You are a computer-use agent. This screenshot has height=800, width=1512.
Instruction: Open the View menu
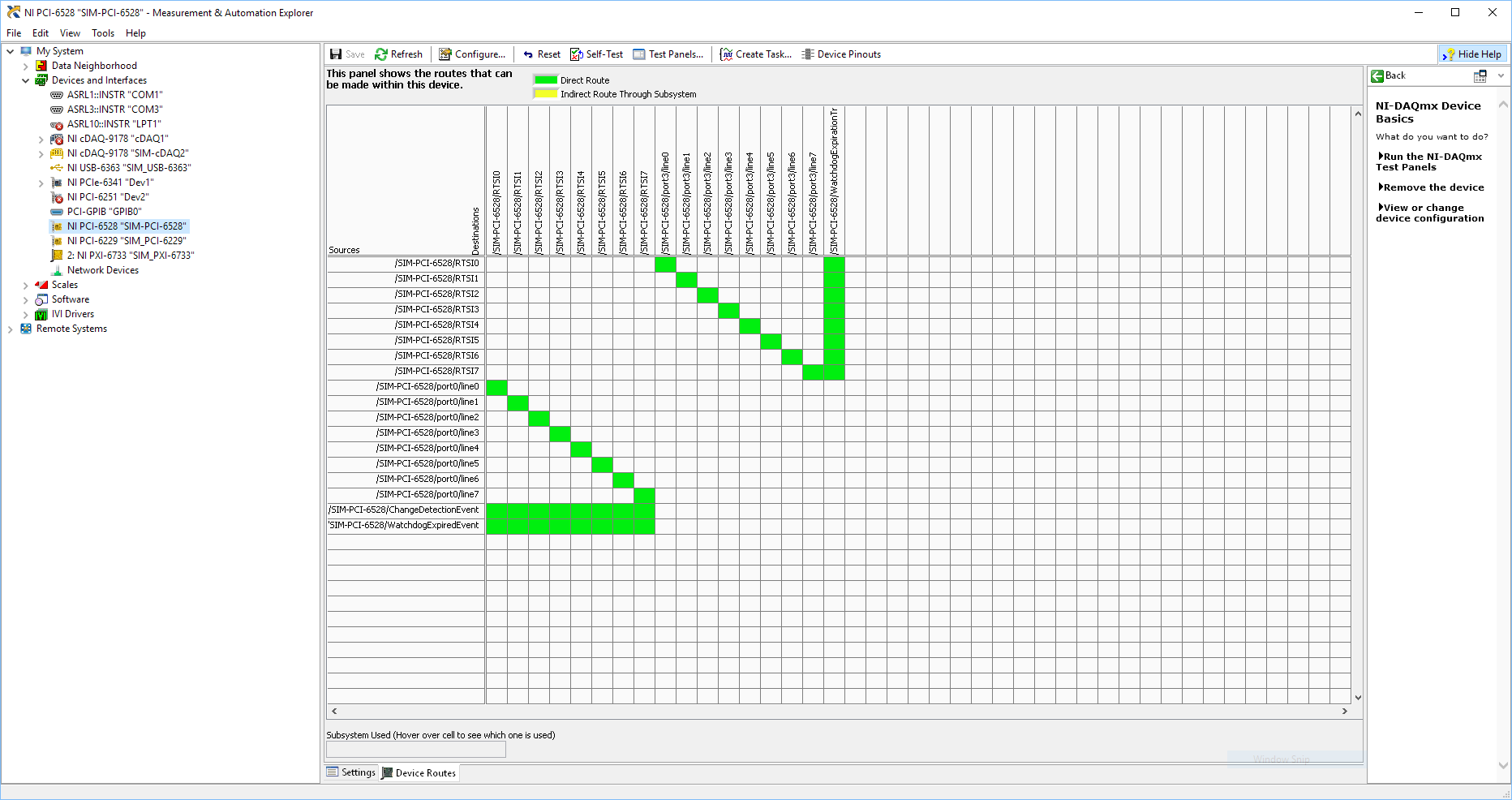coord(70,33)
